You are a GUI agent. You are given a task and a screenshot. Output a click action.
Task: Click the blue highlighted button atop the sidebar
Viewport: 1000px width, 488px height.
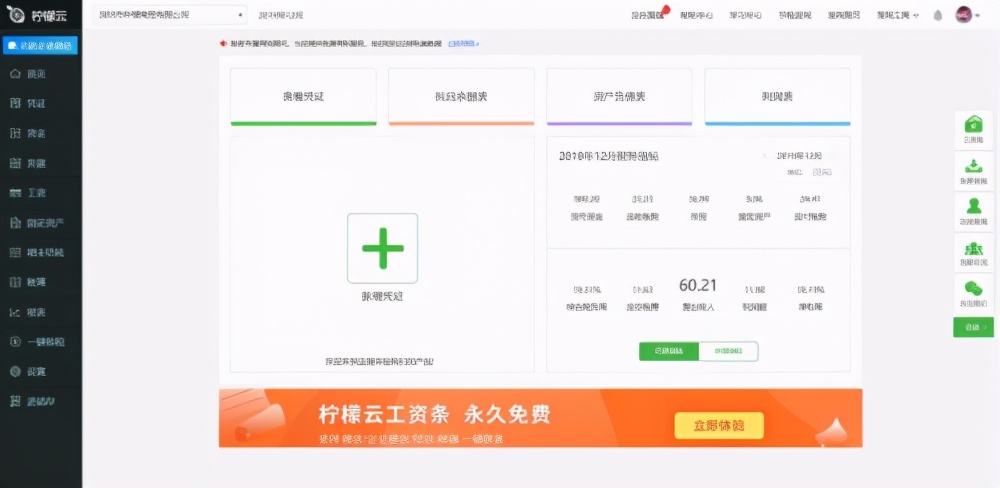click(x=41, y=45)
